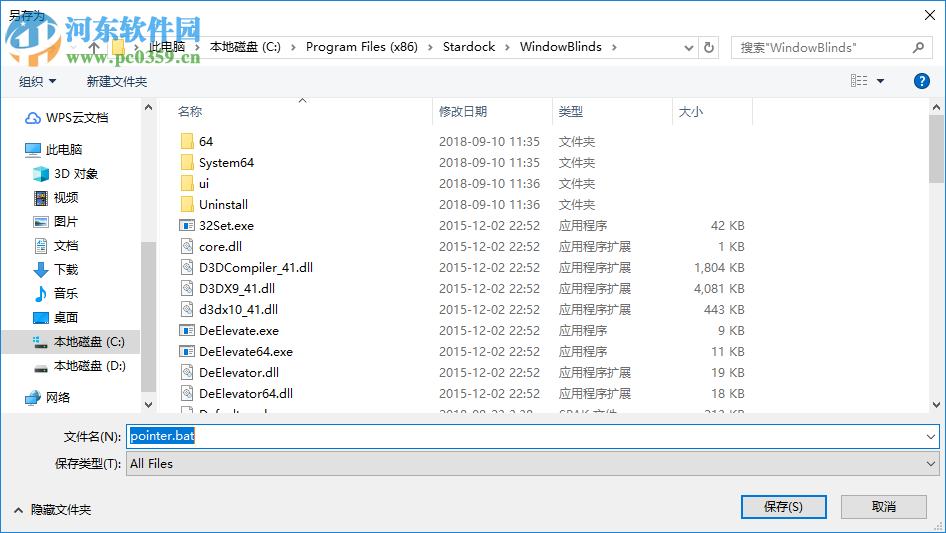Select the D3DX9_41.dll file icon
Screen dimensions: 946x533
(x=187, y=289)
